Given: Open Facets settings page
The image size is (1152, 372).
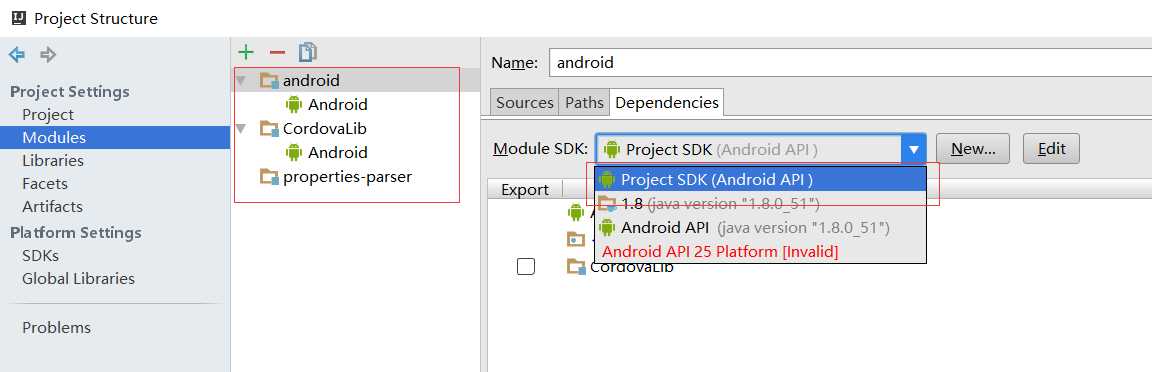Looking at the screenshot, I should coord(45,183).
